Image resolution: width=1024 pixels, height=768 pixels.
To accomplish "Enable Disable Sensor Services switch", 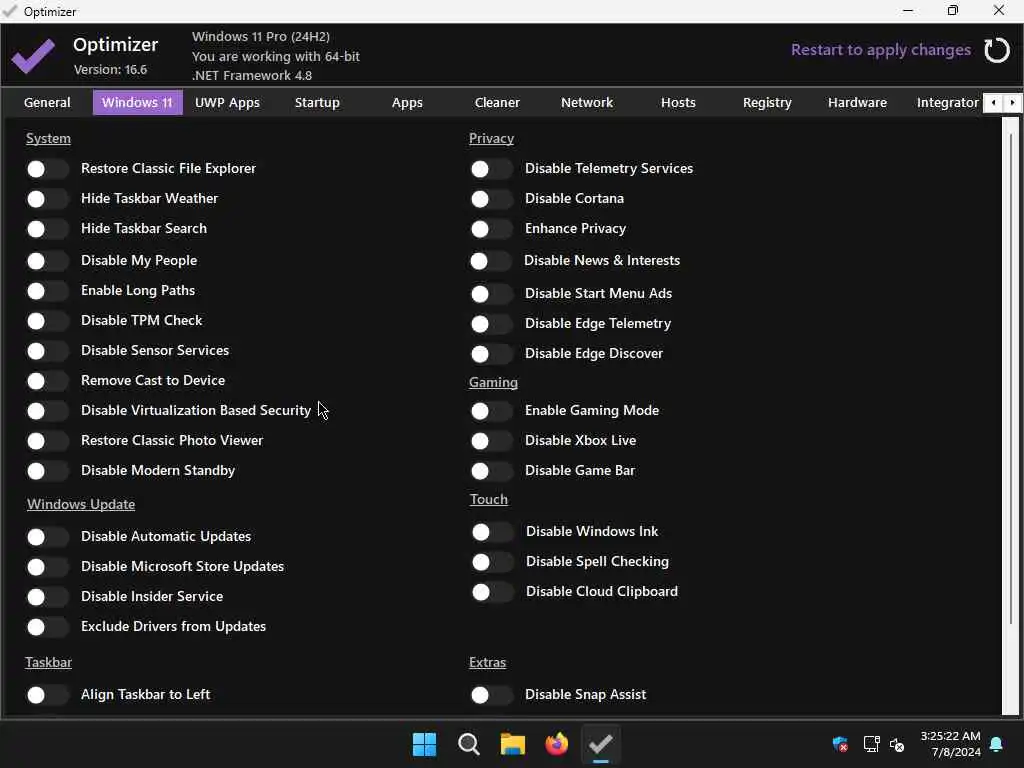I will [x=48, y=351].
